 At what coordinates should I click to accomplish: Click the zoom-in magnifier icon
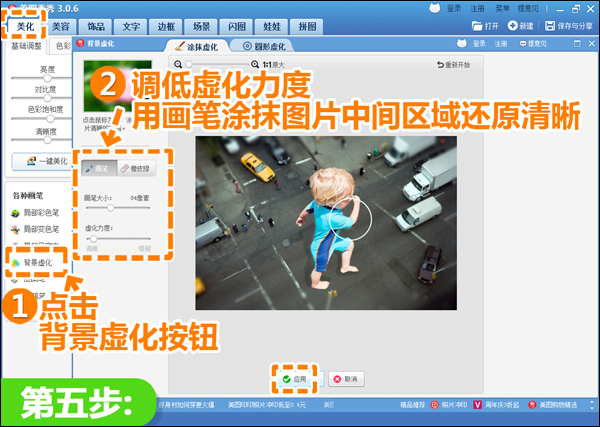(x=255, y=65)
